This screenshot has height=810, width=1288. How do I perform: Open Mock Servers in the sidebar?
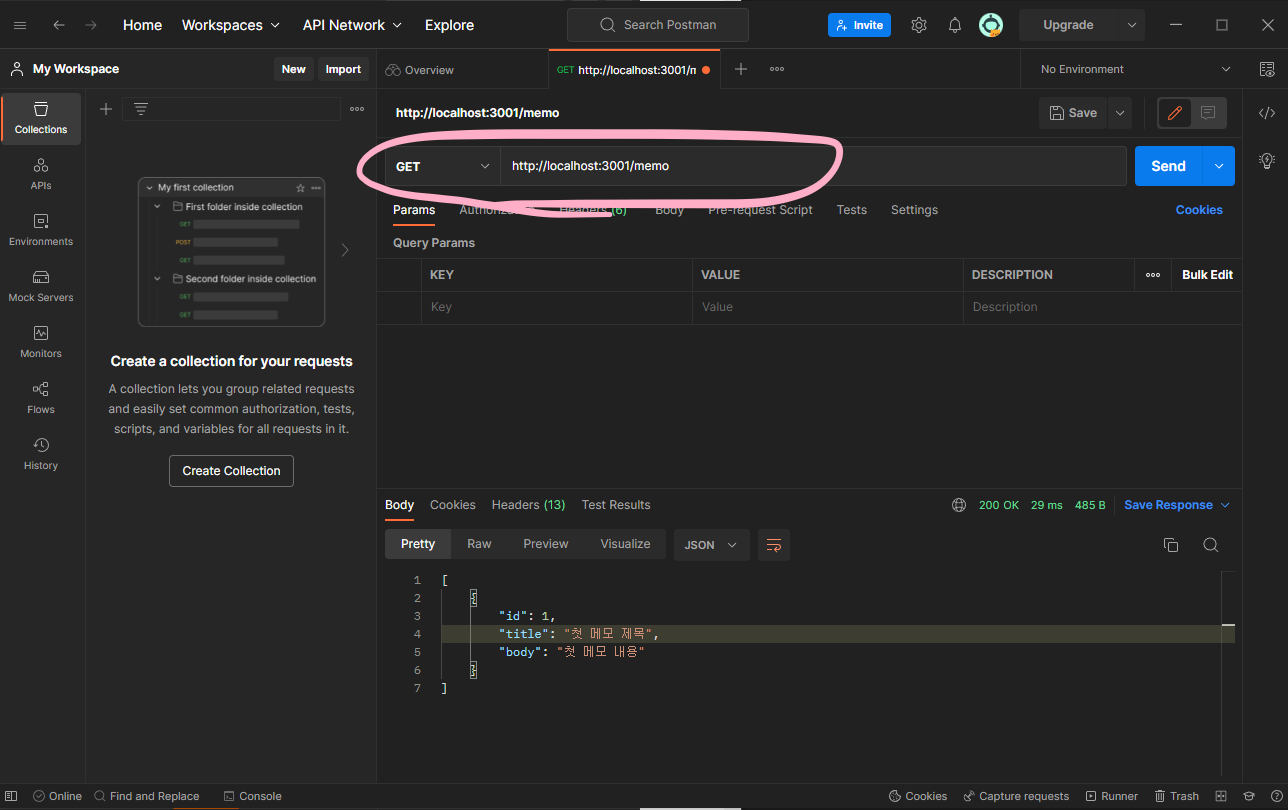point(41,286)
